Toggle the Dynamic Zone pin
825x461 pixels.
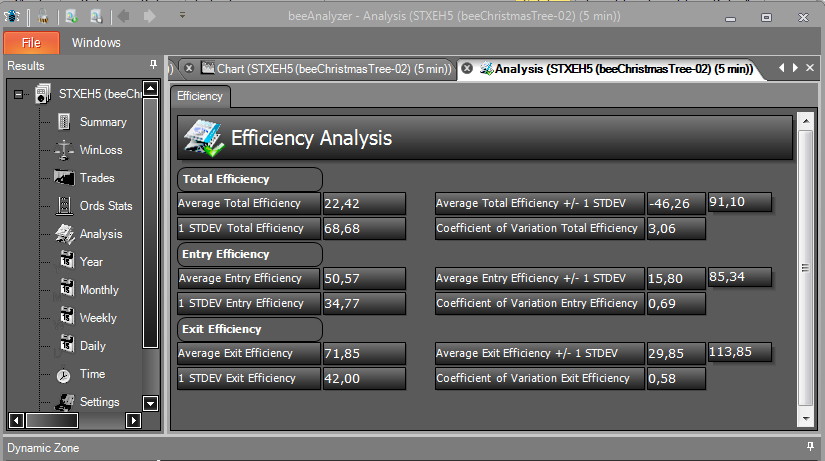click(x=810, y=446)
